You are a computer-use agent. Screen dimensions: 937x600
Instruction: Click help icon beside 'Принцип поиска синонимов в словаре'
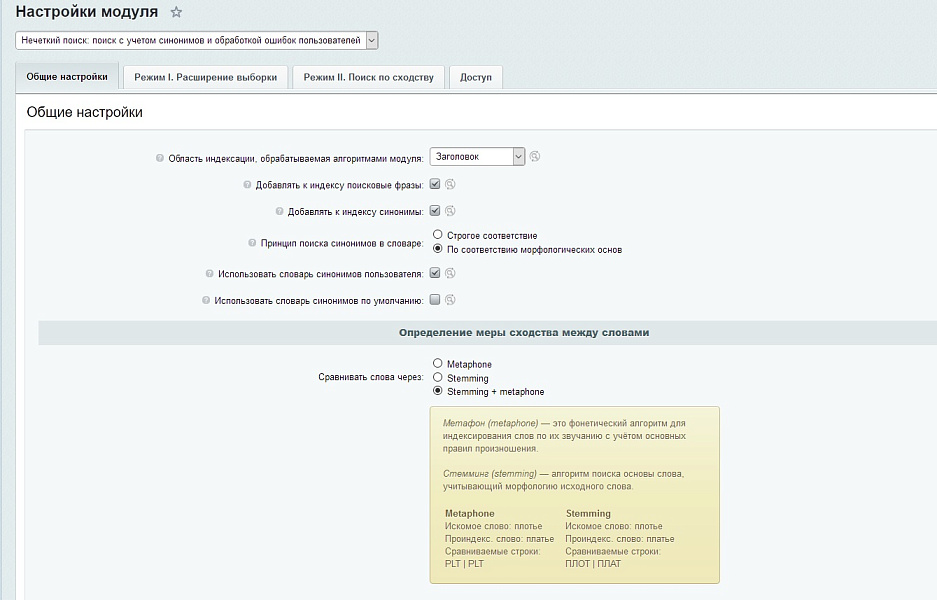(252, 243)
